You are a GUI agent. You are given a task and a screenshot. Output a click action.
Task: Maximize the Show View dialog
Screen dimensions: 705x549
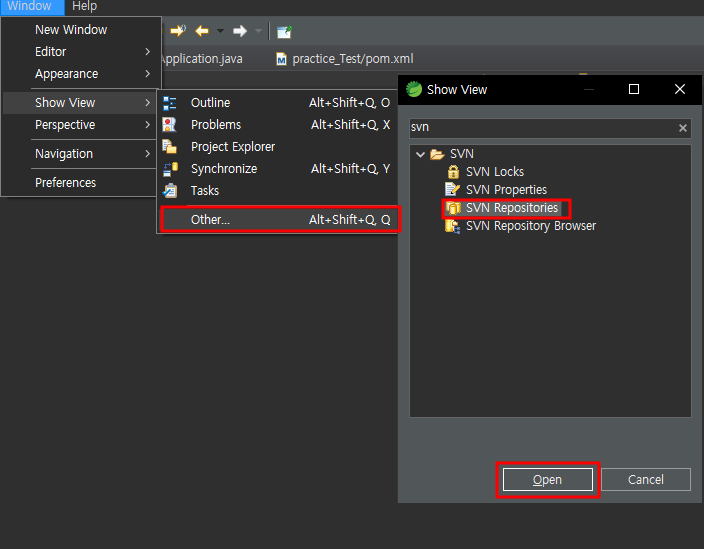[634, 89]
